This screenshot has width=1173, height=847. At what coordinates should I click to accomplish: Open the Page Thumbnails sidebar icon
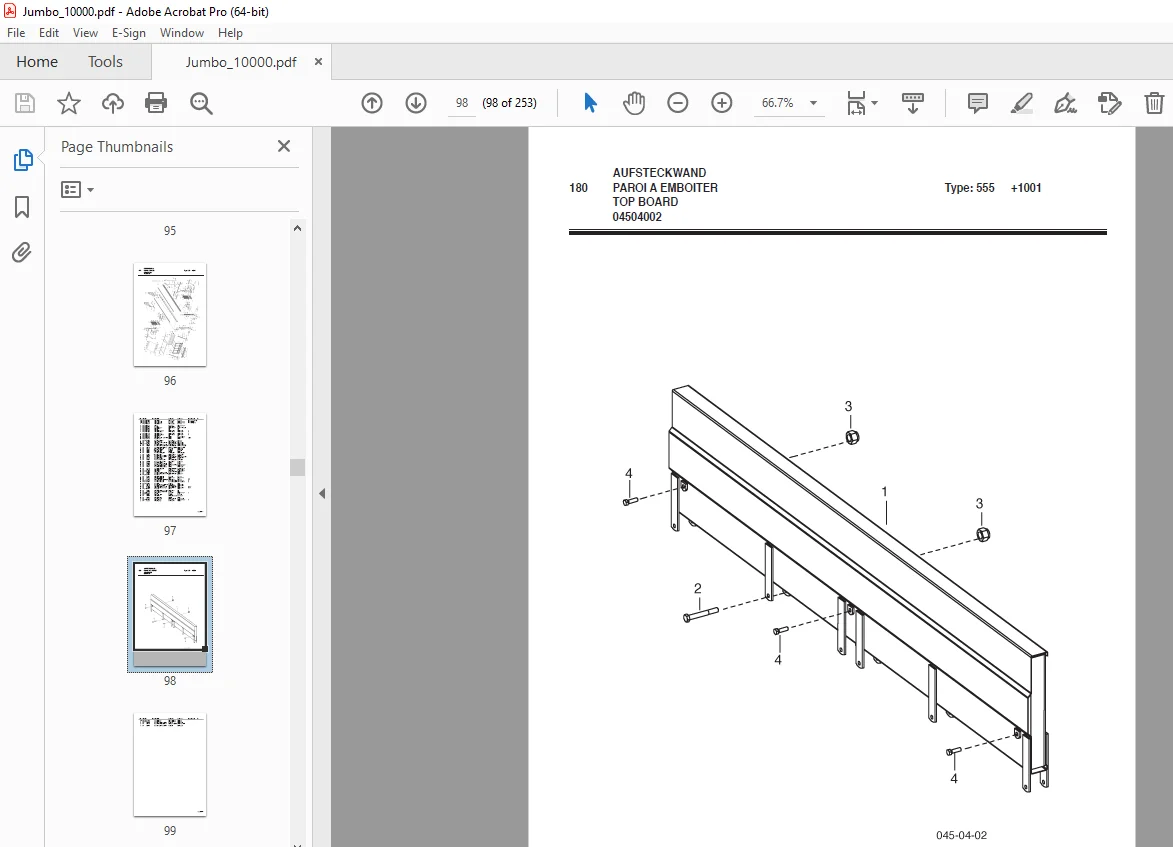click(23, 160)
